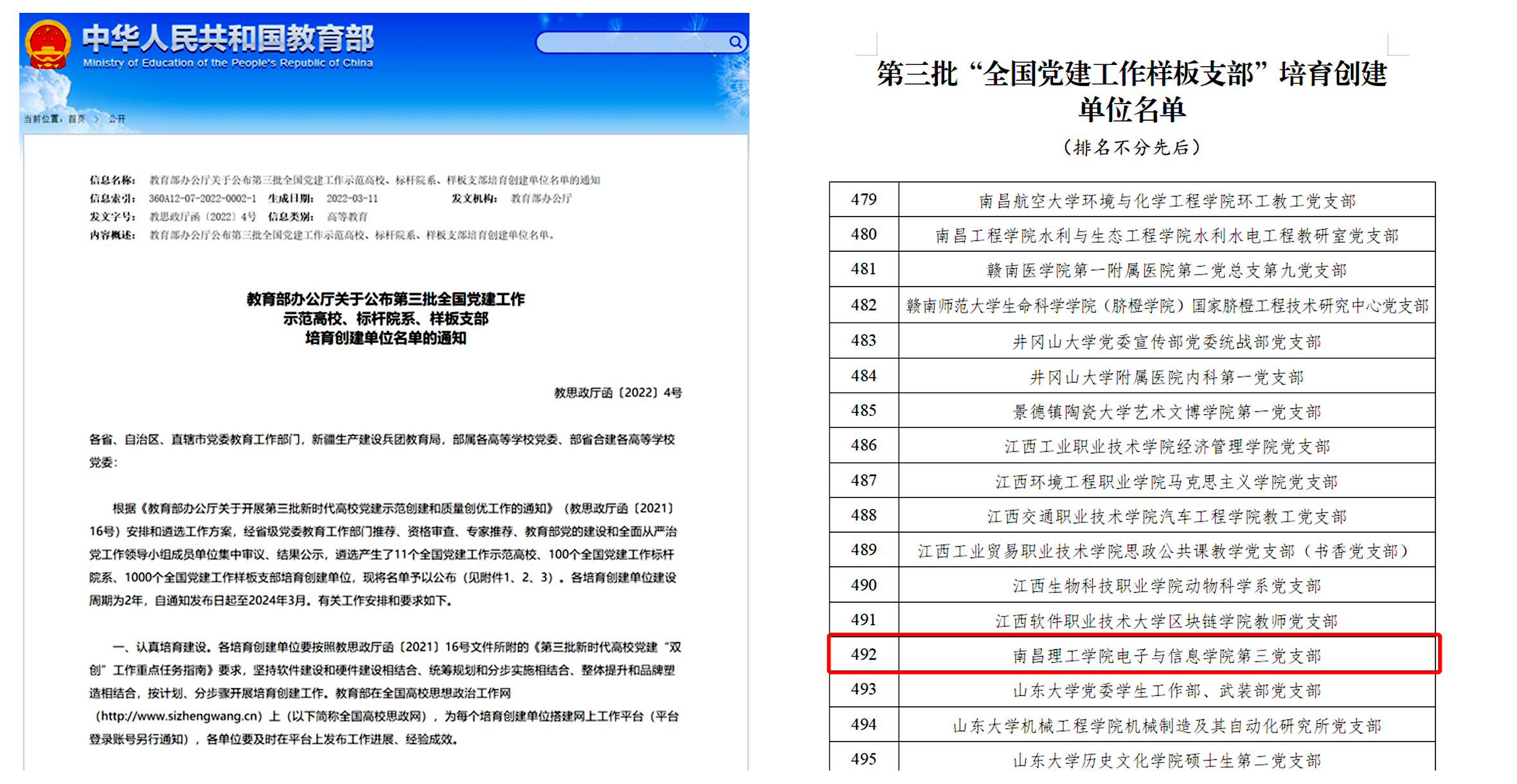Viewport: 1517px width, 784px height.
Task: Click the 中华人民共和国教育部 site title
Action: coord(228,38)
